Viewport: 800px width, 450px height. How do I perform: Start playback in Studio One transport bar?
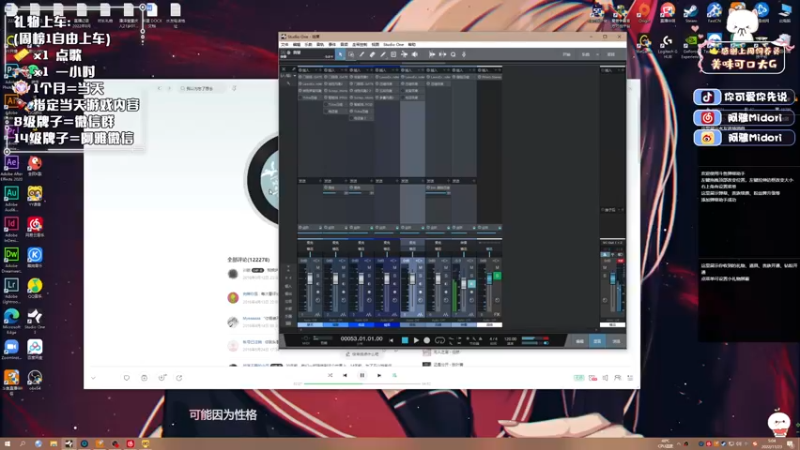(x=416, y=340)
